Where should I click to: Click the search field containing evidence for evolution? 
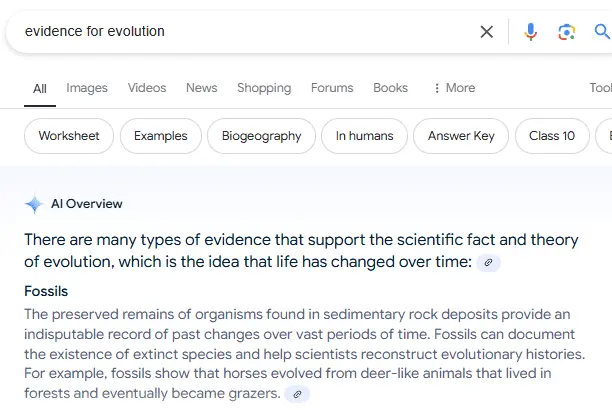240,32
